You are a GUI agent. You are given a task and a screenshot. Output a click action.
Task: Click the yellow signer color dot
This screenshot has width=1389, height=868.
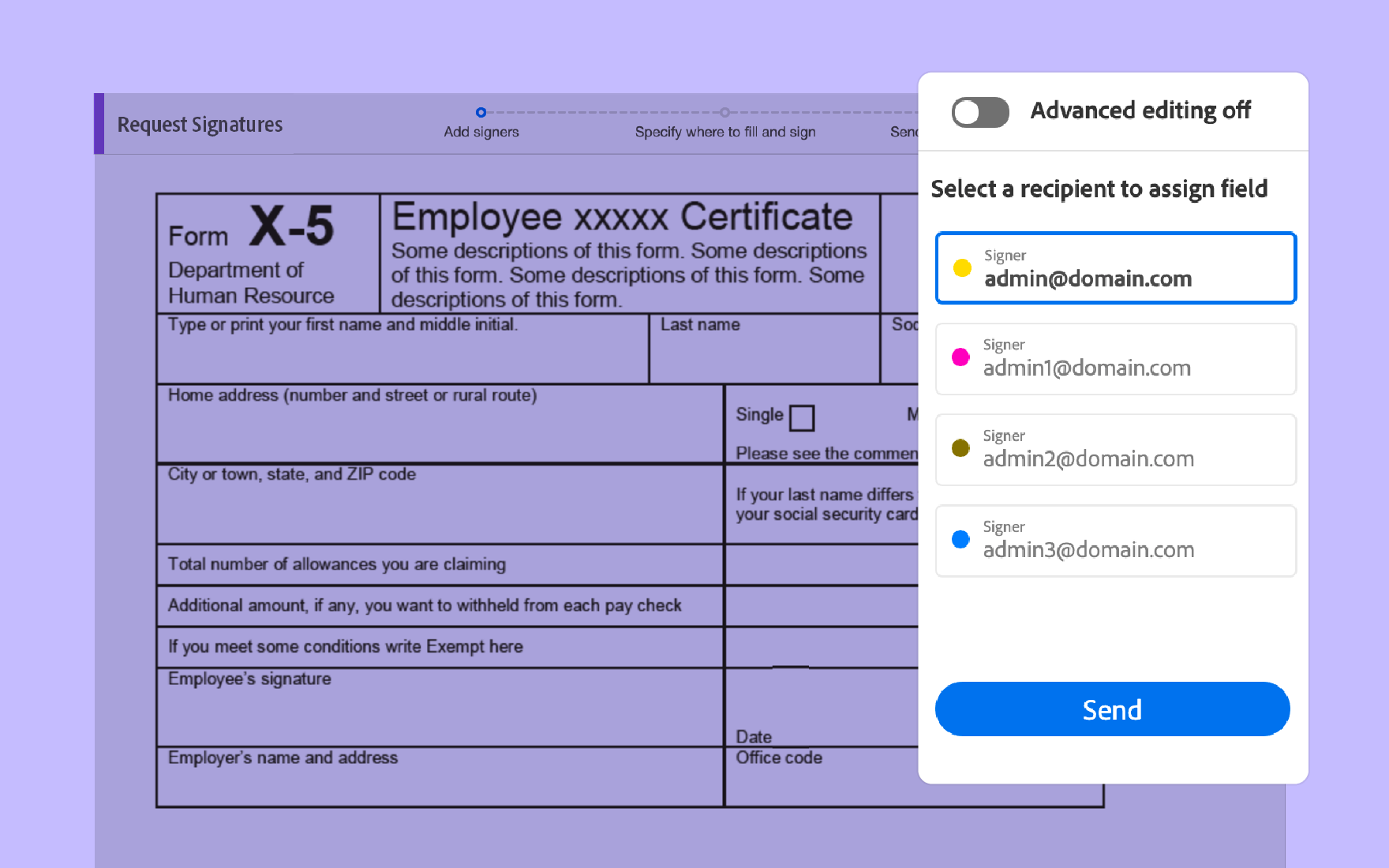point(961,268)
